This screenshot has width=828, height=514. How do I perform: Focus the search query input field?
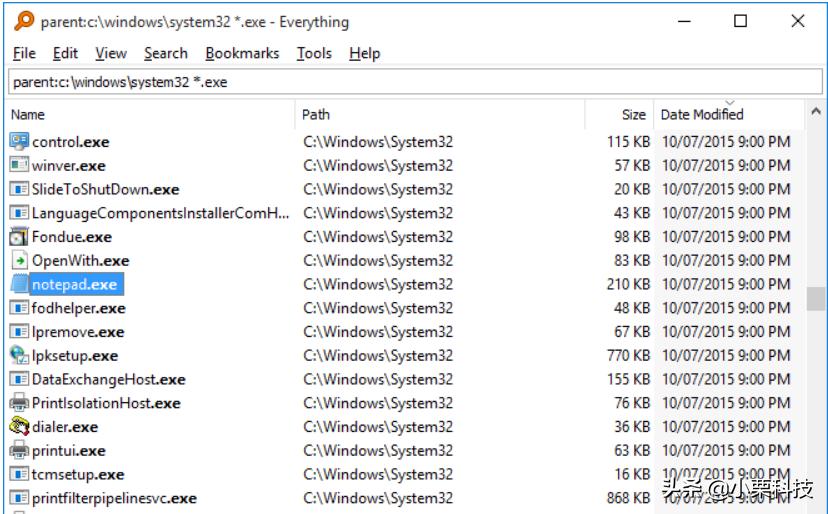(x=415, y=82)
